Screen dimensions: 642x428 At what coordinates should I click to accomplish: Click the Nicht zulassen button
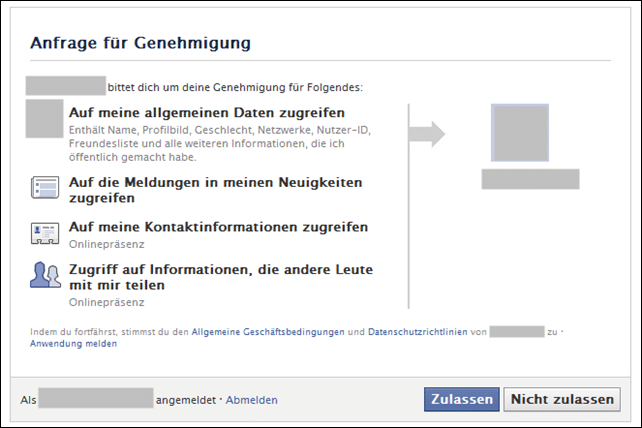[562, 399]
